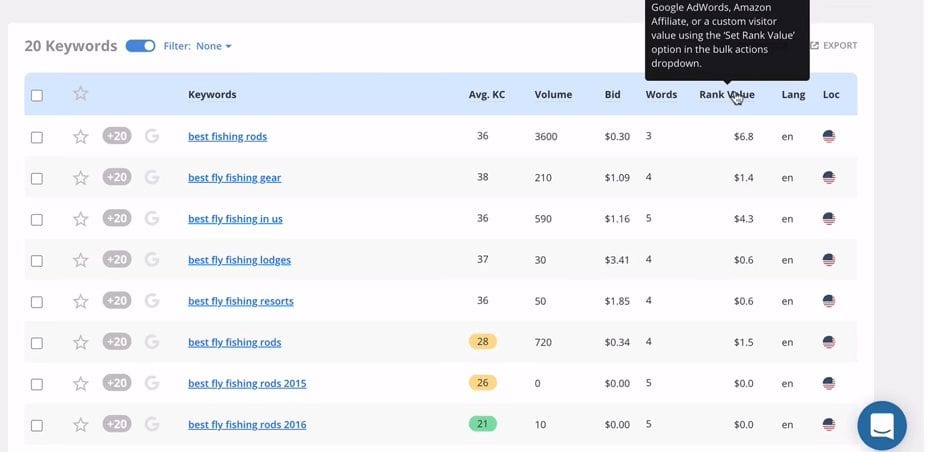Sort by the Bid column header
This screenshot has height=452, width=928.
tap(613, 95)
